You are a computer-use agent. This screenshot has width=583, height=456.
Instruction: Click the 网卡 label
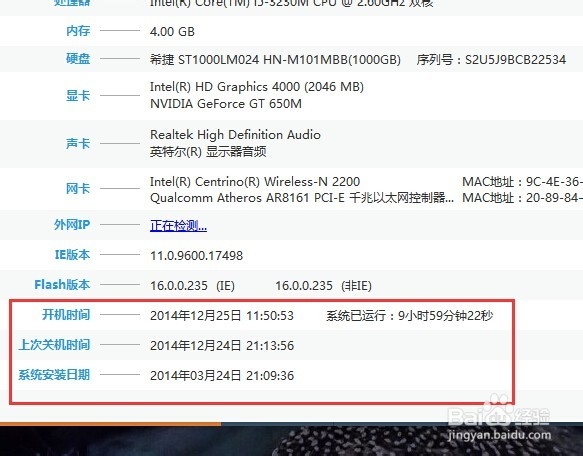tap(78, 189)
